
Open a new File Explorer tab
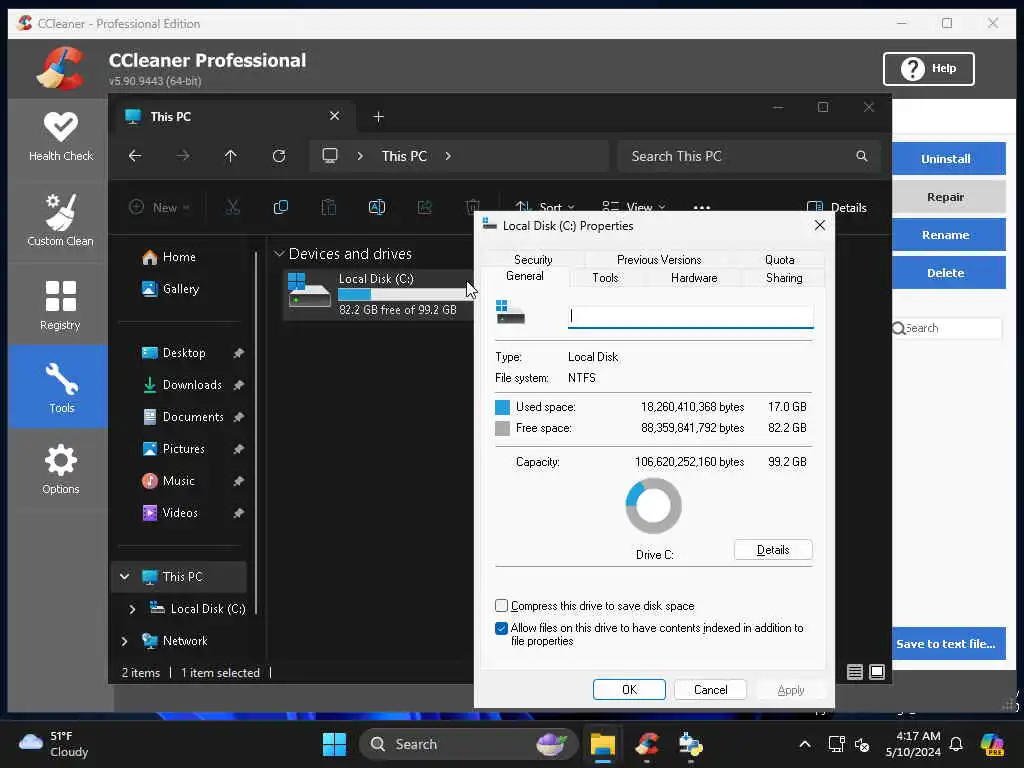tap(378, 117)
